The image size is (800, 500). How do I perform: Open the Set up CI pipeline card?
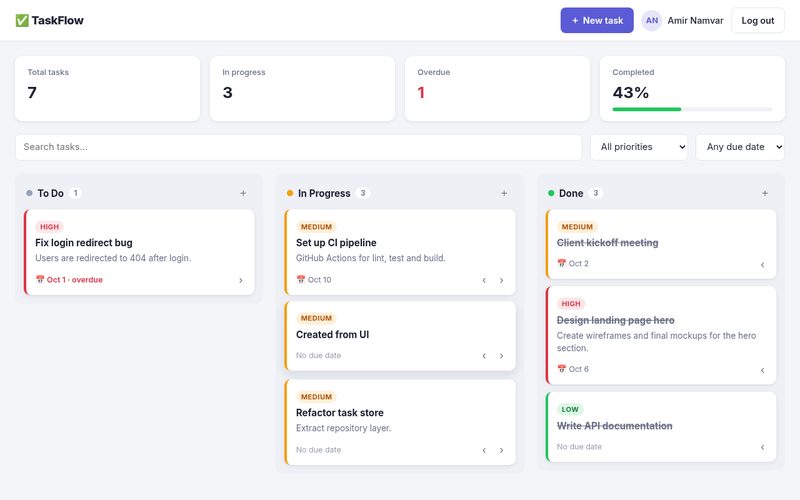pos(400,252)
